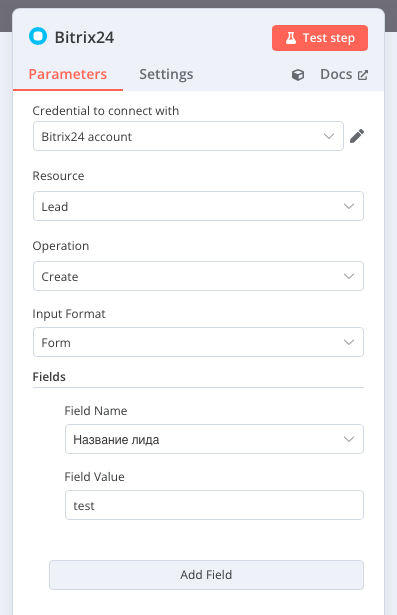Switch to the Parameters tab
The width and height of the screenshot is (397, 615).
(x=68, y=74)
